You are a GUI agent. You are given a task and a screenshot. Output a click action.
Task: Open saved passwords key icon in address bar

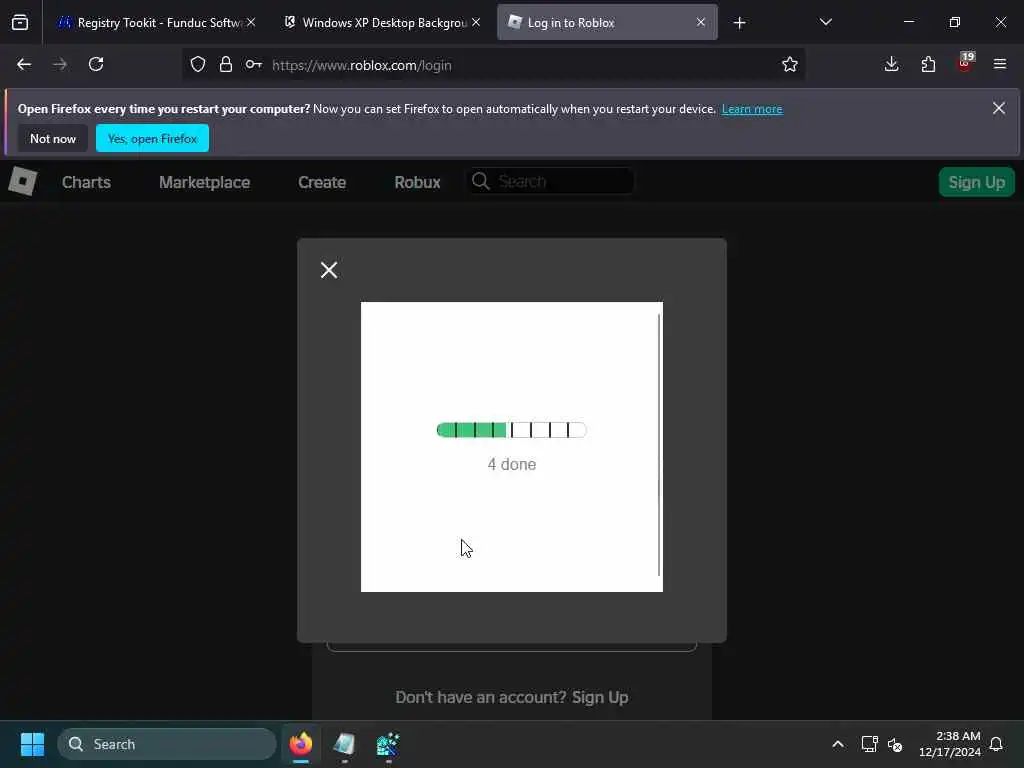pos(254,65)
